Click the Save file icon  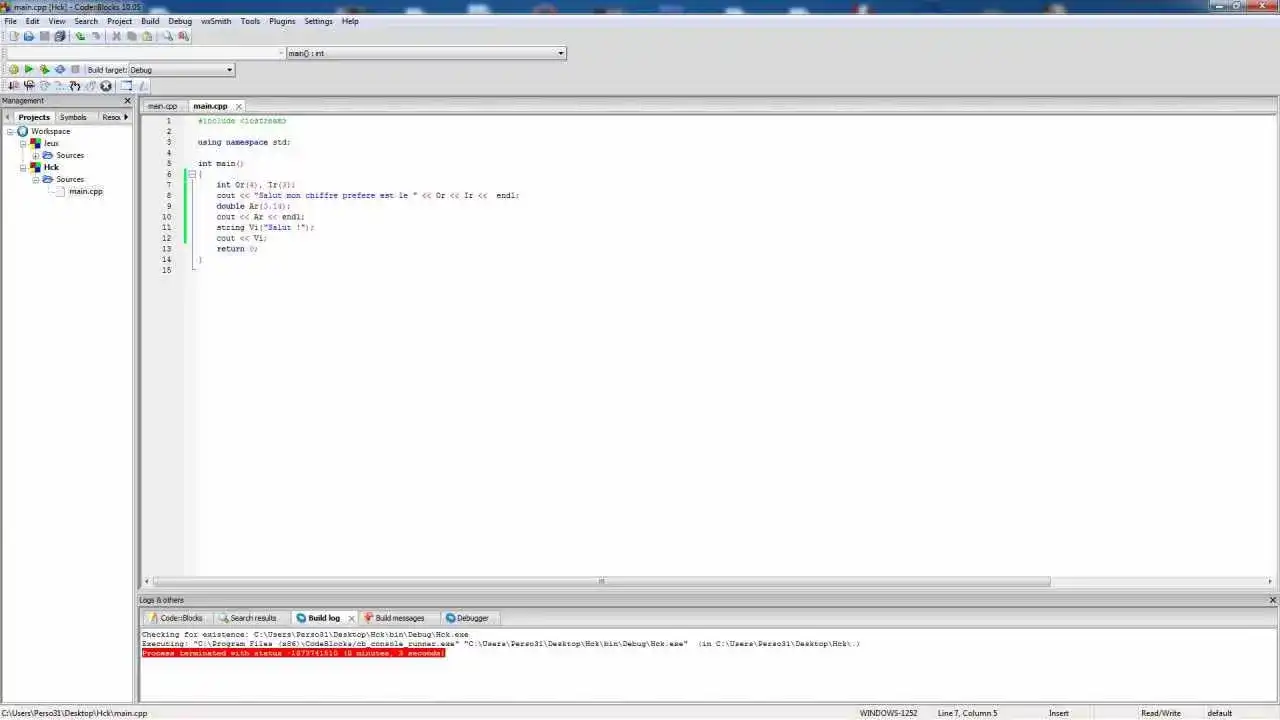point(44,36)
